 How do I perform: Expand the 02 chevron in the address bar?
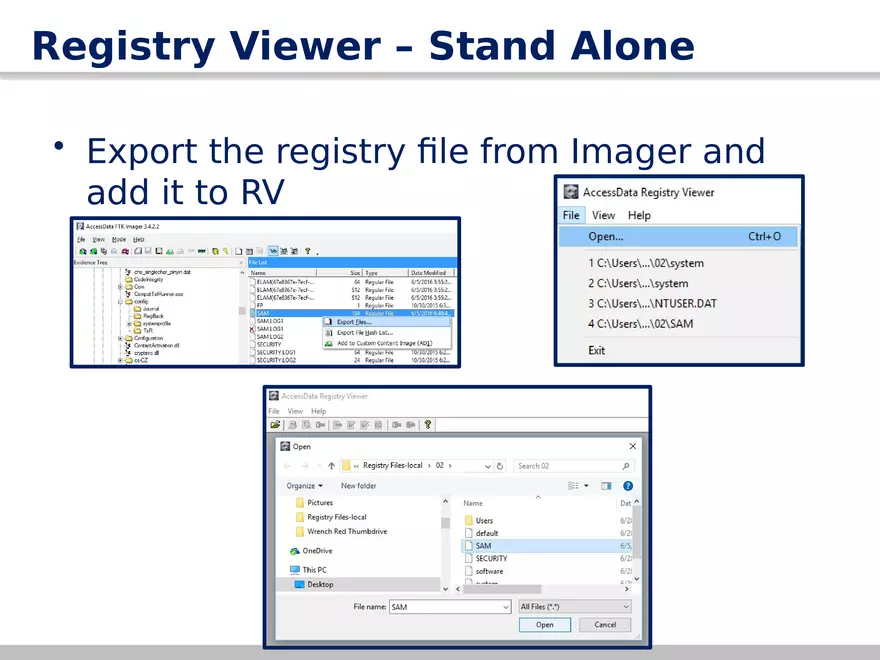(448, 465)
